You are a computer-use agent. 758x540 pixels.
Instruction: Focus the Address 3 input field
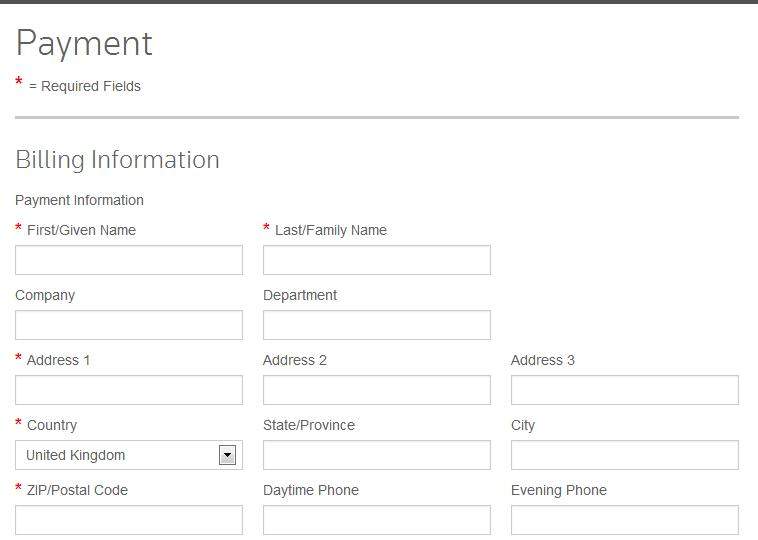pyautogui.click(x=624, y=390)
